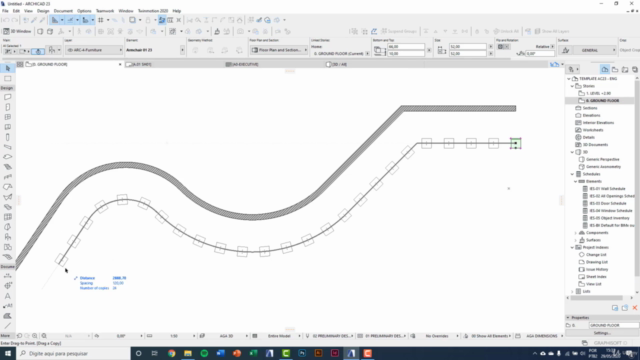Click the top elevation input field 66,00
The image size is (640, 360).
[x=406, y=47]
